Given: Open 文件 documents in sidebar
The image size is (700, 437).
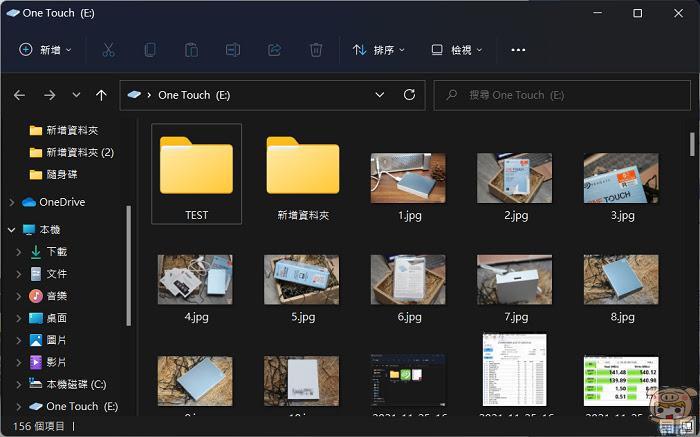Looking at the screenshot, I should (48, 274).
